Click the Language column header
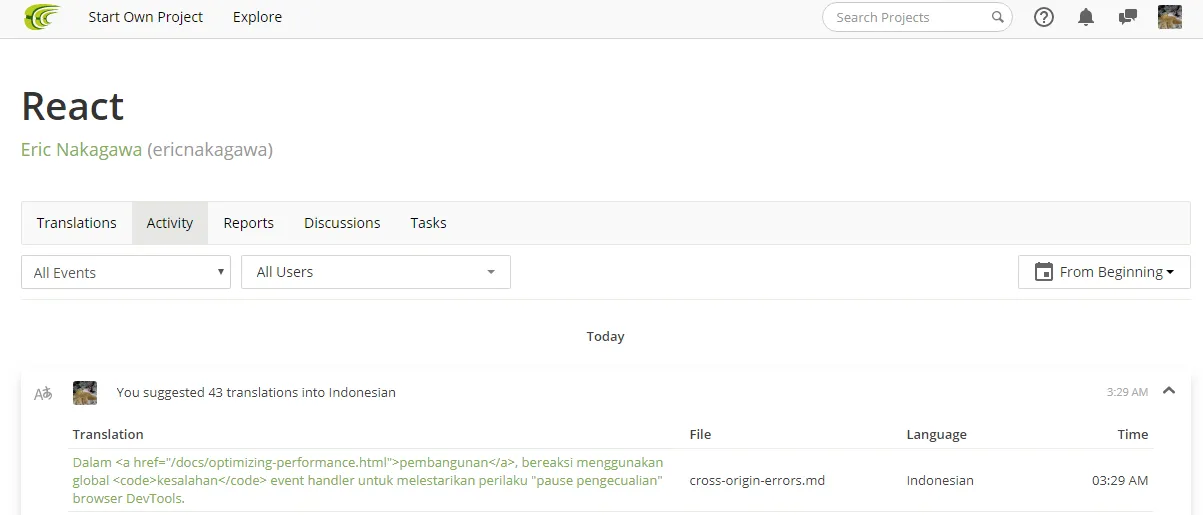The width and height of the screenshot is (1203, 515). click(936, 434)
